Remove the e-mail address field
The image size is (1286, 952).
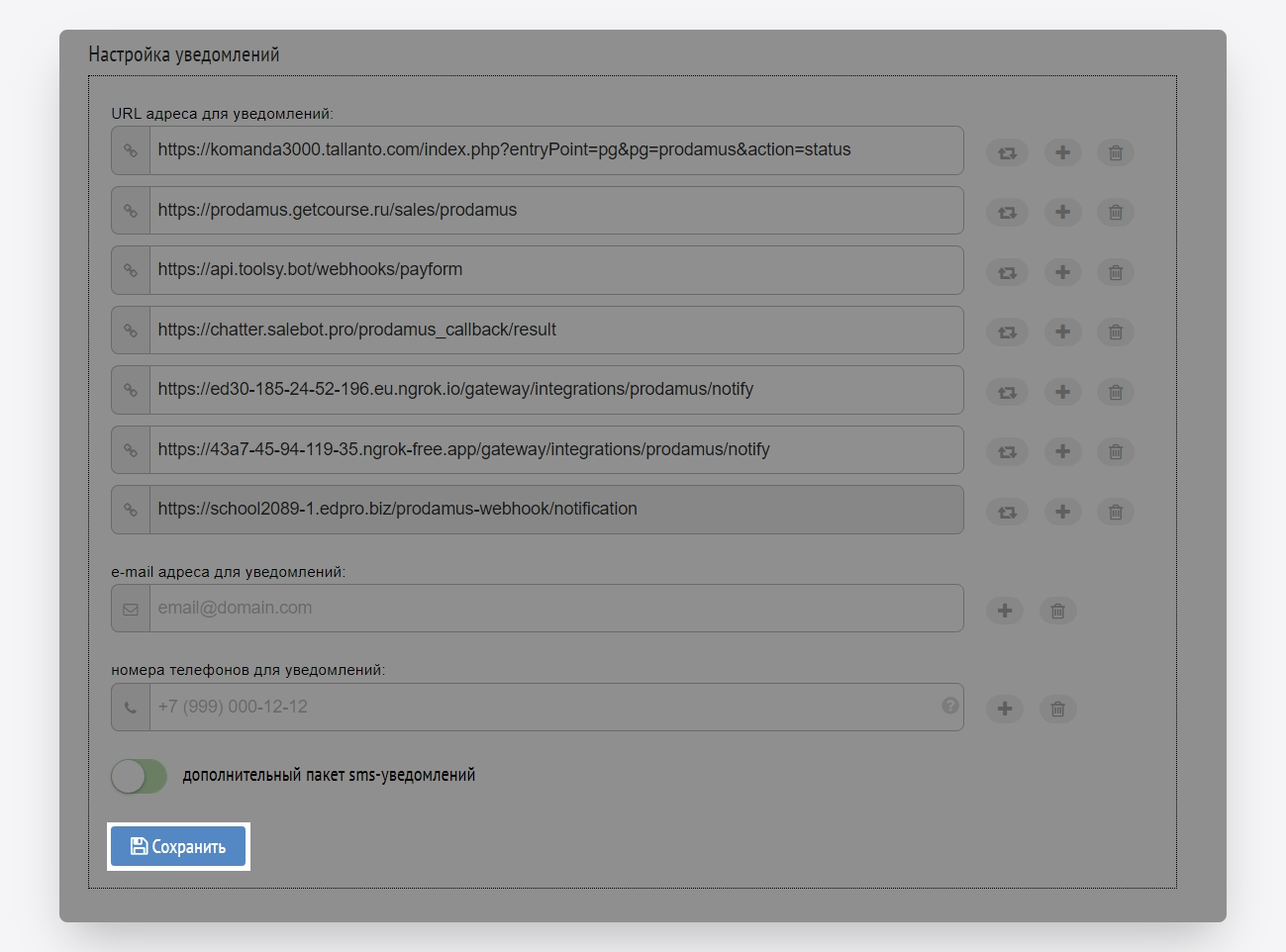(x=1057, y=611)
